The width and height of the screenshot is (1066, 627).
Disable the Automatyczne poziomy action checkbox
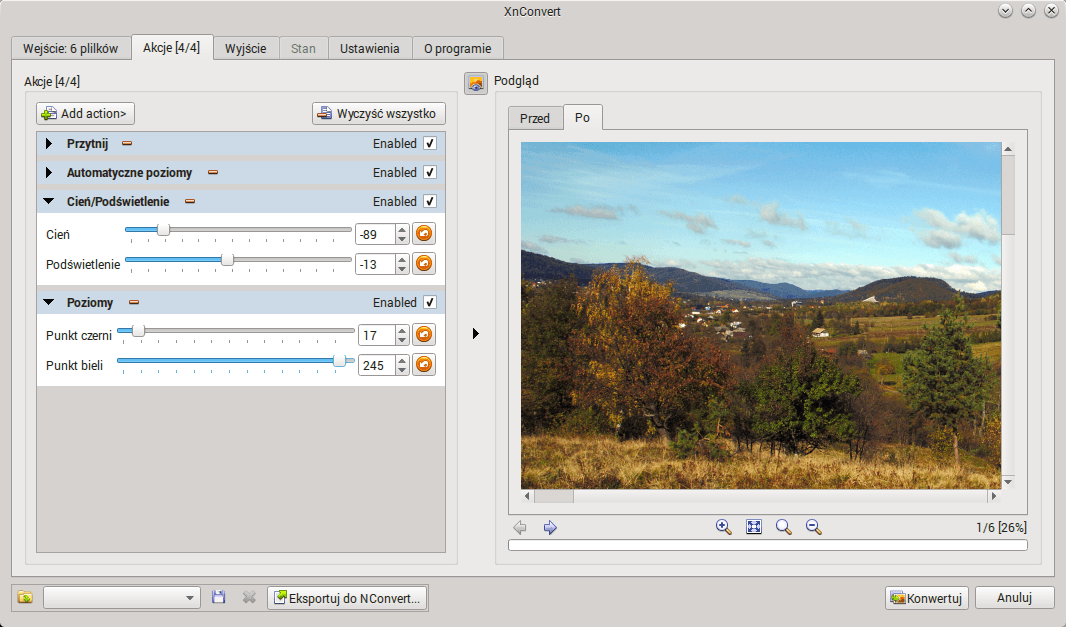click(430, 173)
